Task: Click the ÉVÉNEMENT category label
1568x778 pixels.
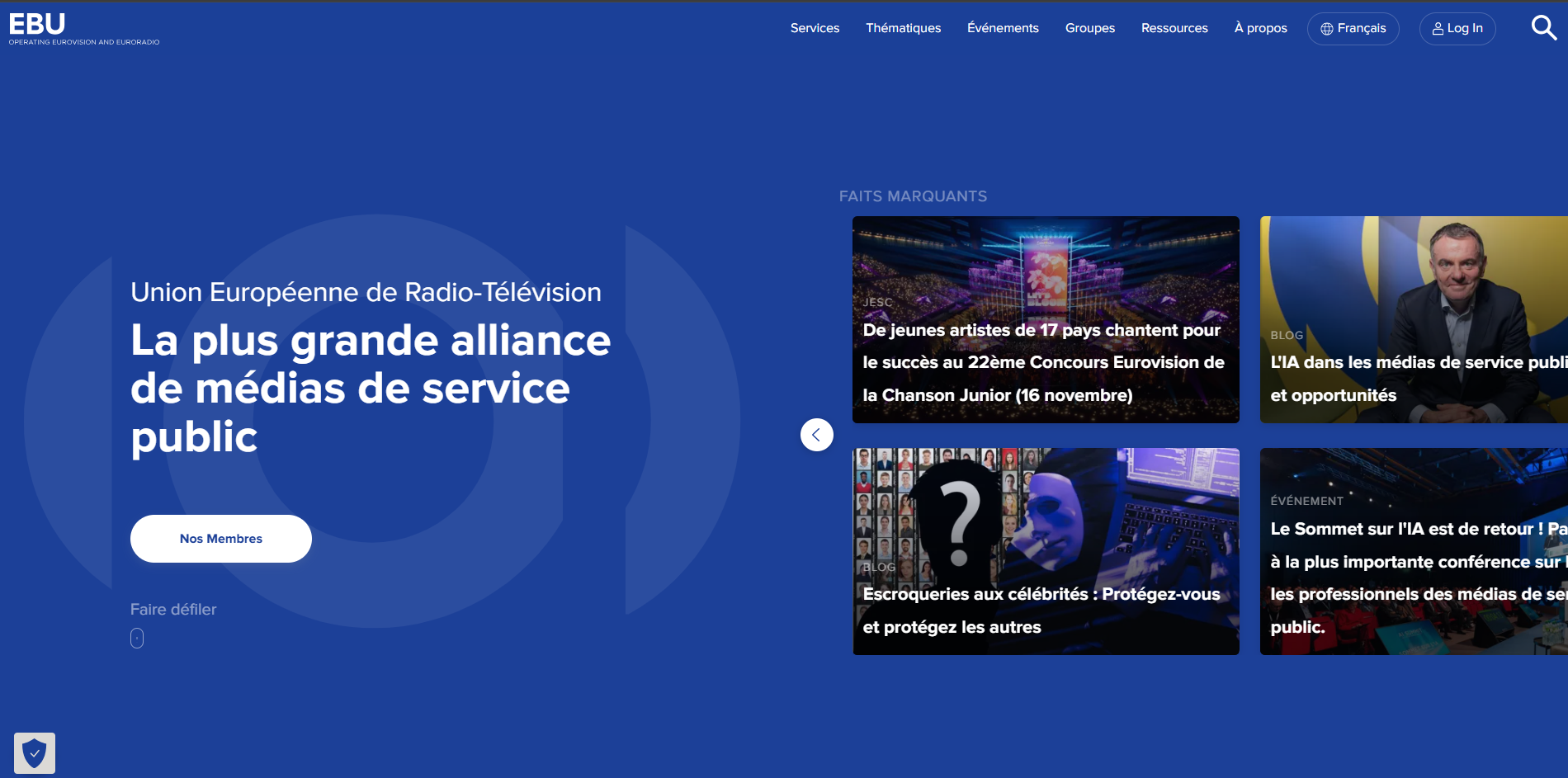Action: click(x=1307, y=501)
